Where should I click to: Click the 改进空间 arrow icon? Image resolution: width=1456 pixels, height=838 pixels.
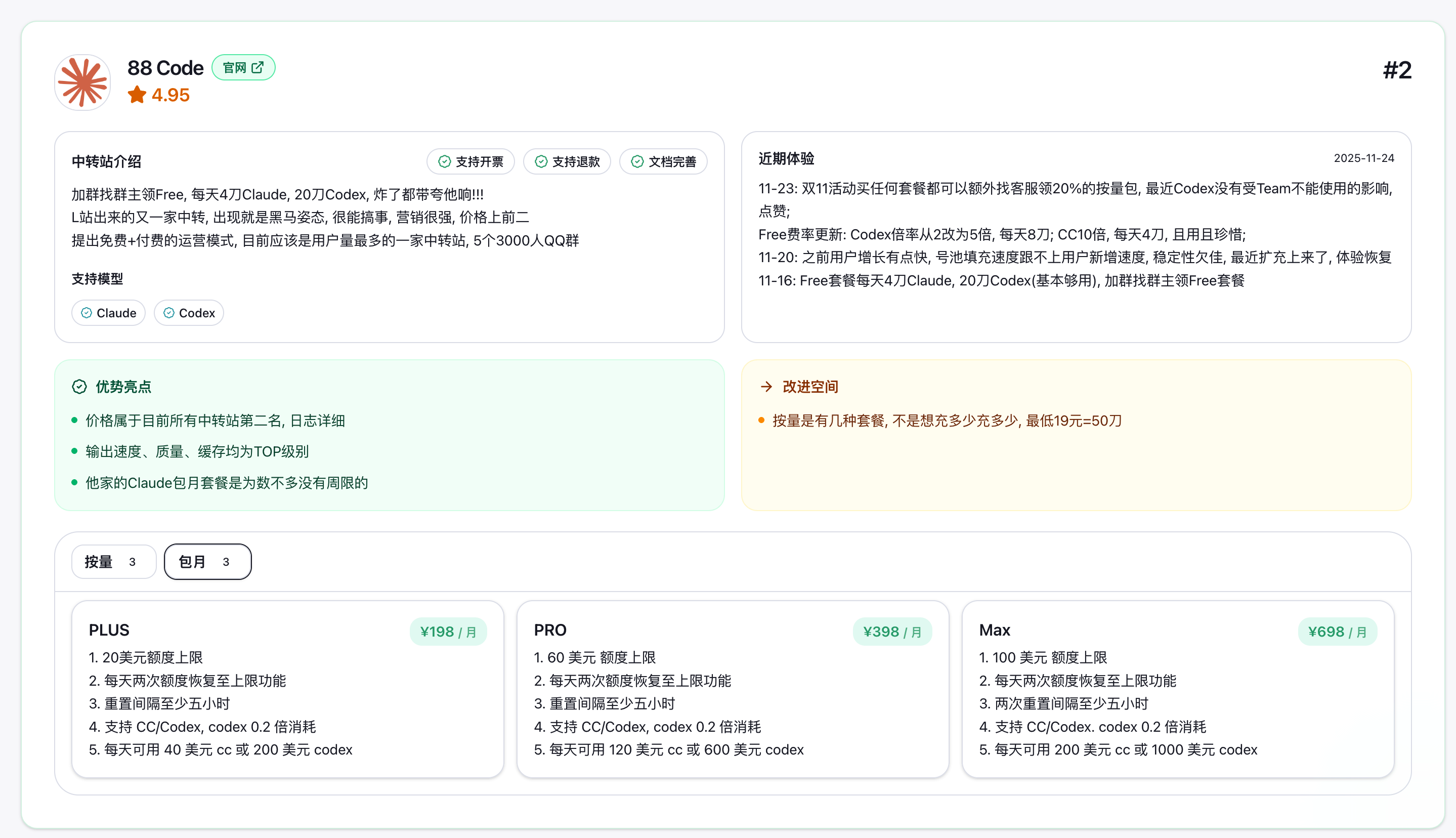[x=766, y=387]
